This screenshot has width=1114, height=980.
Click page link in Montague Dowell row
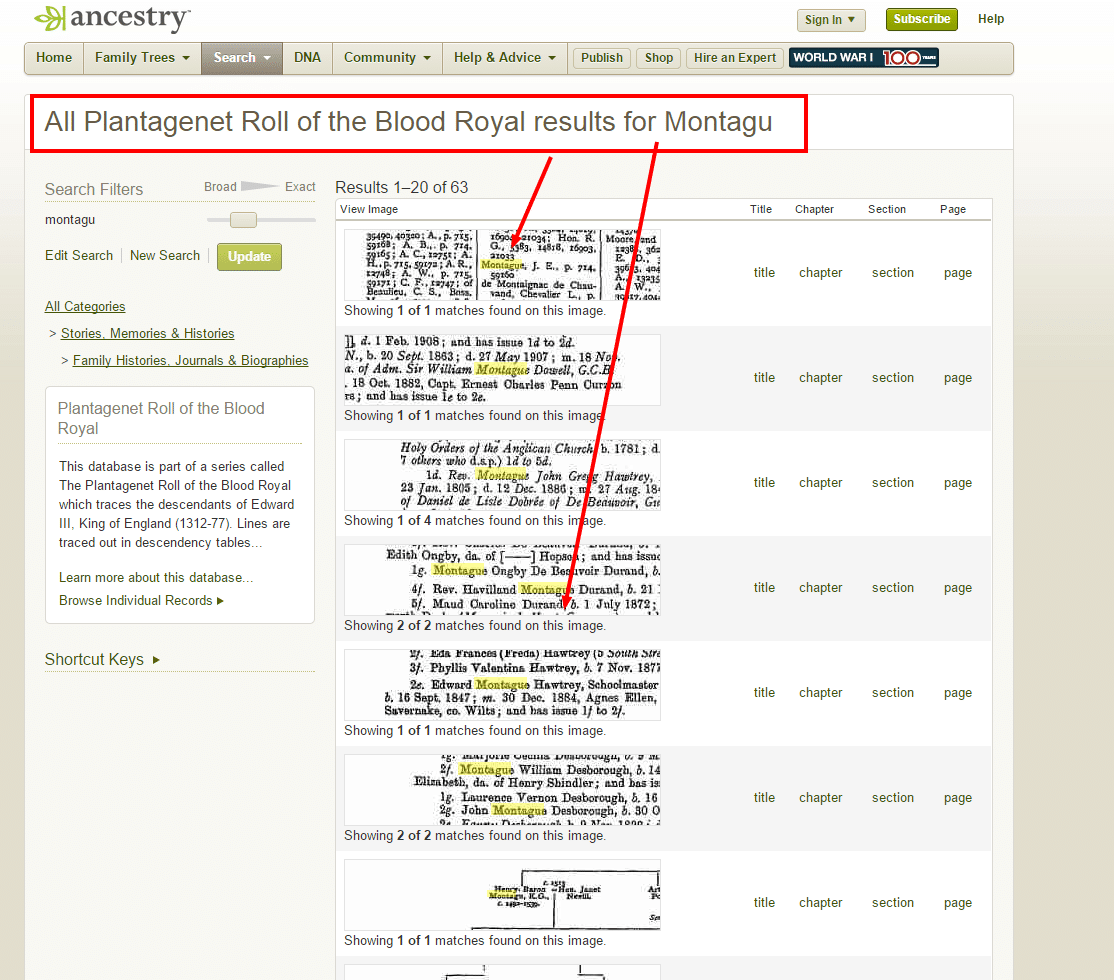(x=958, y=378)
